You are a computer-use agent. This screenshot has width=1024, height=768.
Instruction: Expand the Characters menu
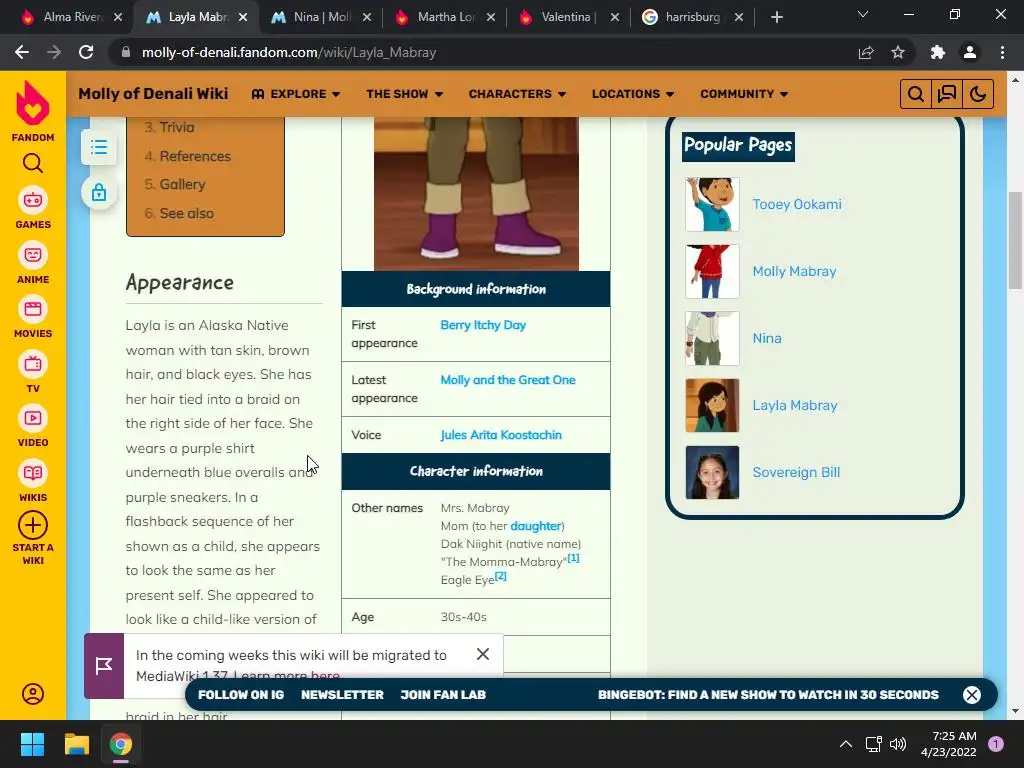coord(517,94)
